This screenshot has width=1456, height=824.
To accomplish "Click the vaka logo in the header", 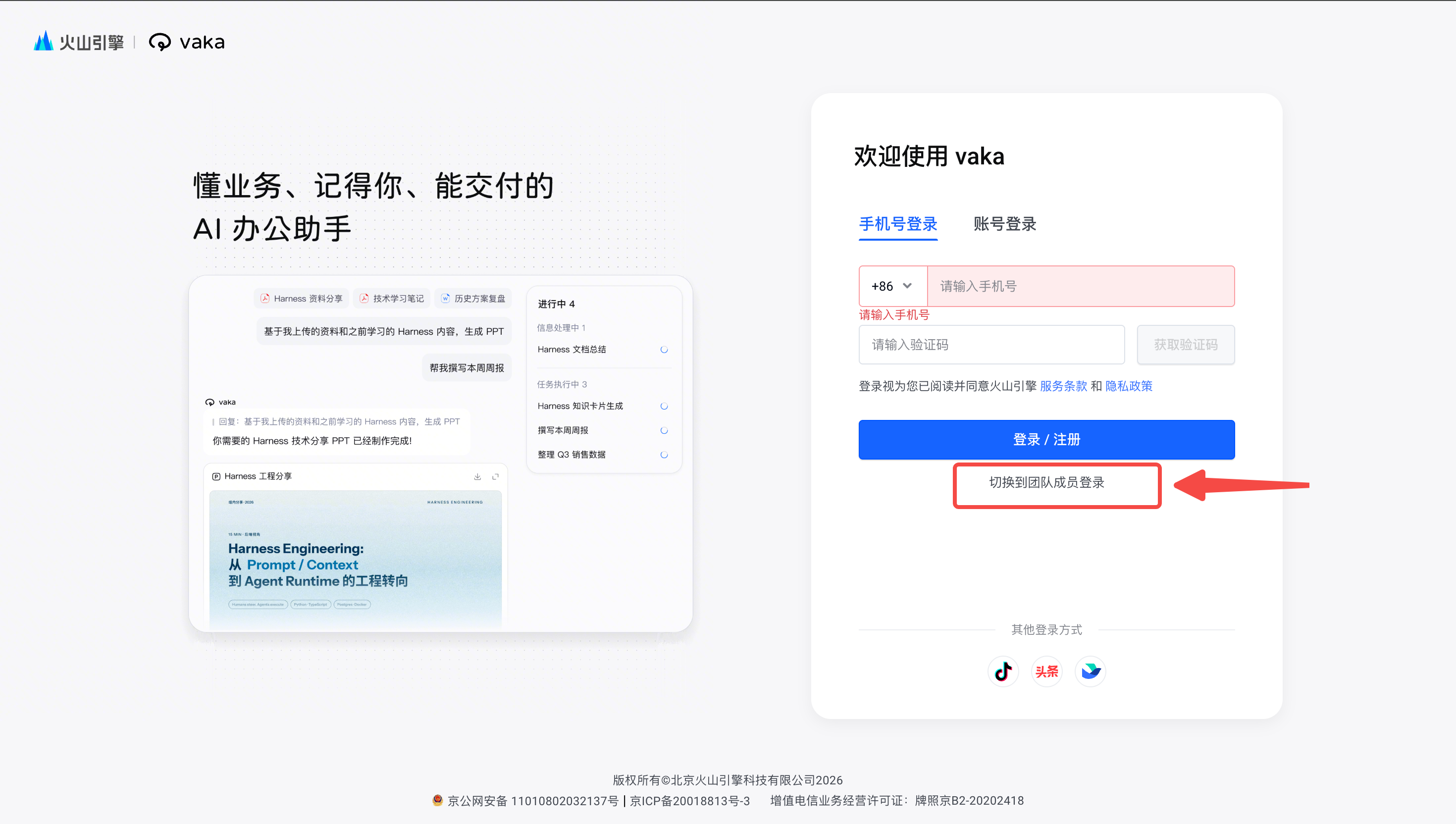I will point(187,42).
